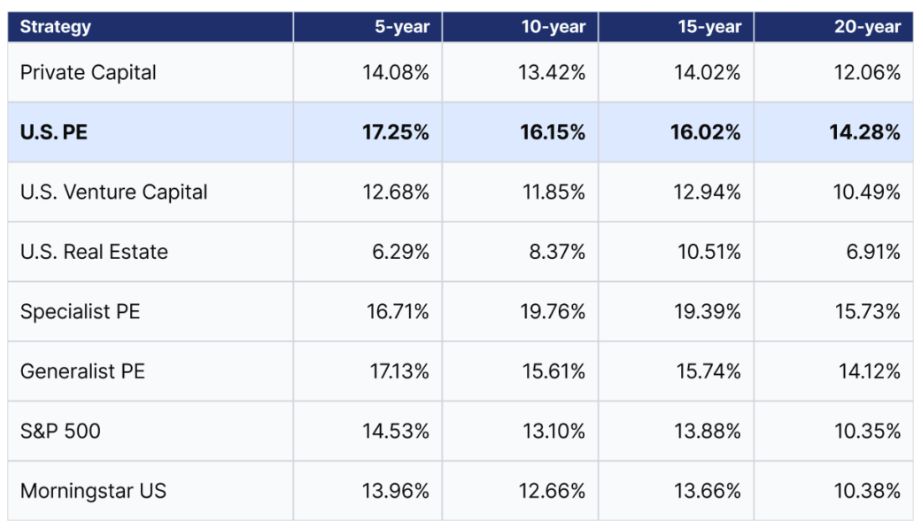Click the U.S. Real Estate label
923x528 pixels.
pos(94,252)
